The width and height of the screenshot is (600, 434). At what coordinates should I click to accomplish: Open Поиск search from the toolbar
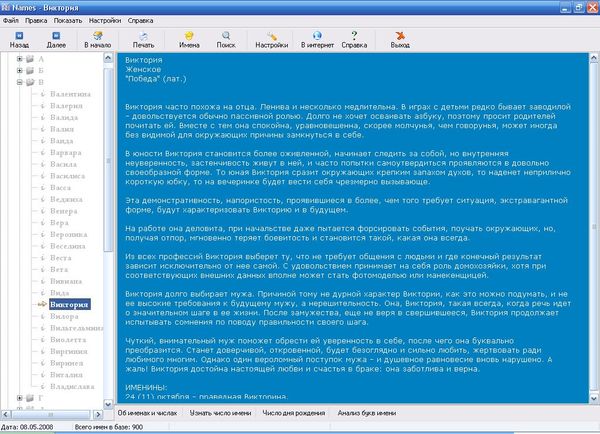pos(227,38)
